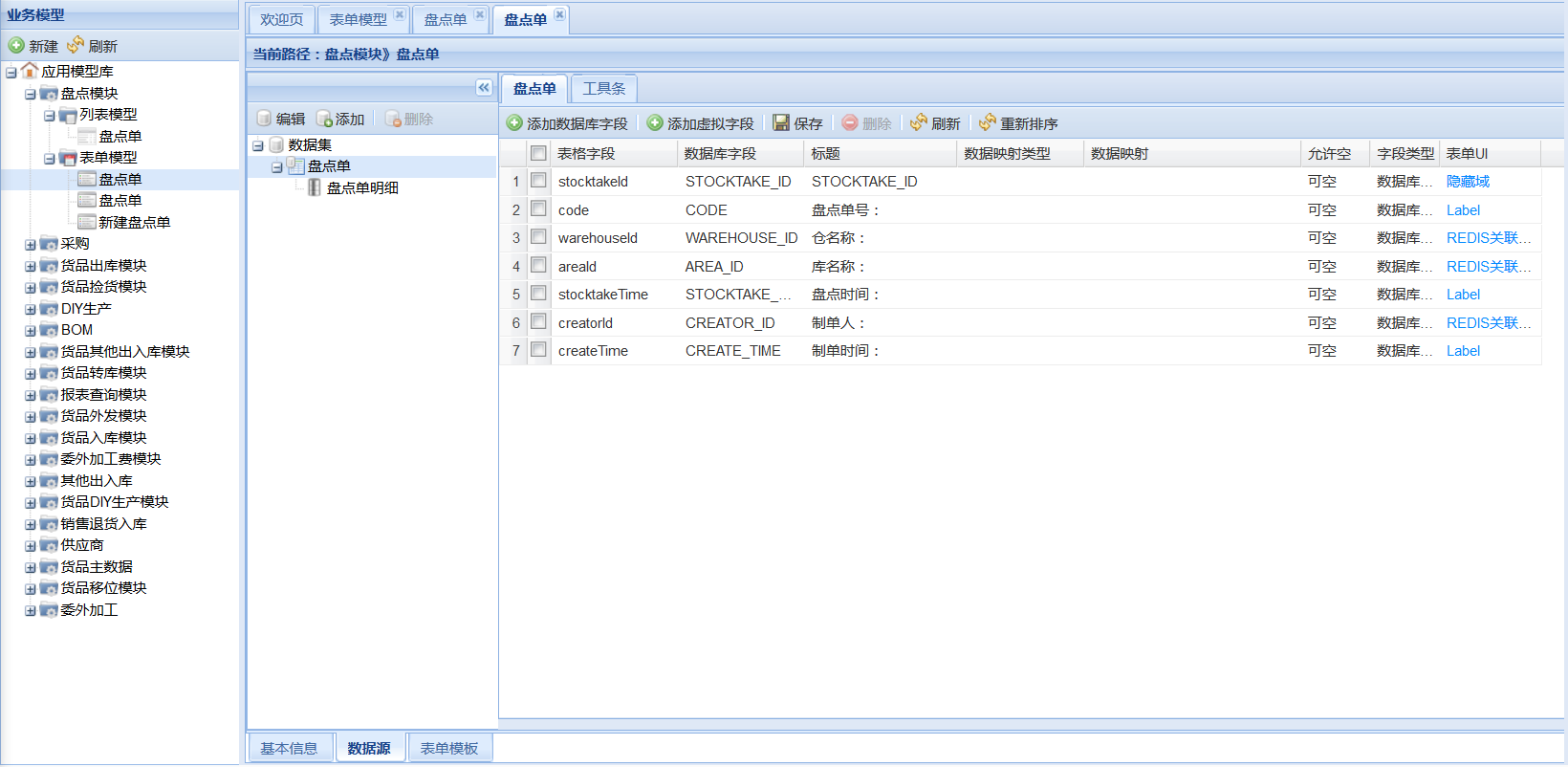The width and height of the screenshot is (1568, 767).
Task: Click the 重新排序 icon
Action: pos(988,123)
